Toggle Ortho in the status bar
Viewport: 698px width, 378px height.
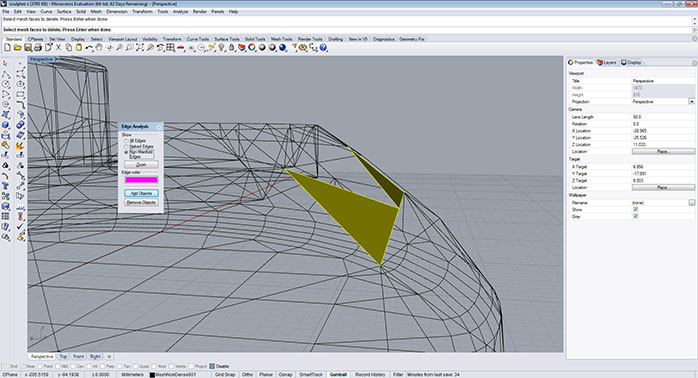click(x=248, y=374)
